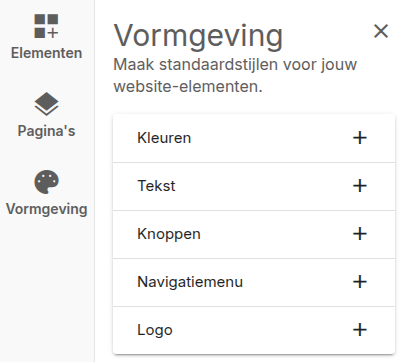The width and height of the screenshot is (401, 362).
Task: Click the large Vormgeving panel heading
Action: pos(198,37)
